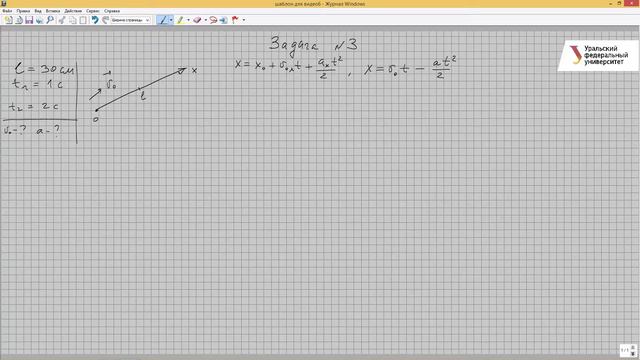Undo the last stroke
640x360 pixels.
[95, 20]
